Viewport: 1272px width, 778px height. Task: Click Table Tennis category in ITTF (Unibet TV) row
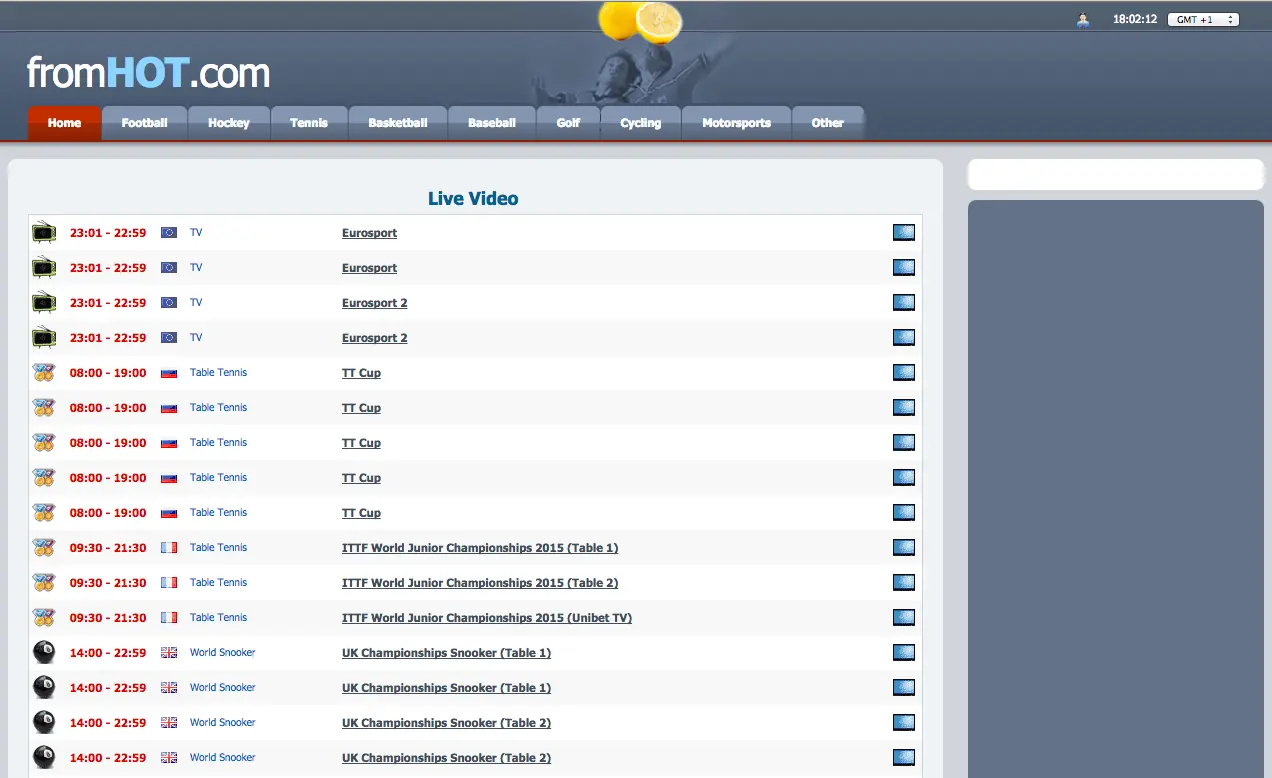[x=218, y=617]
